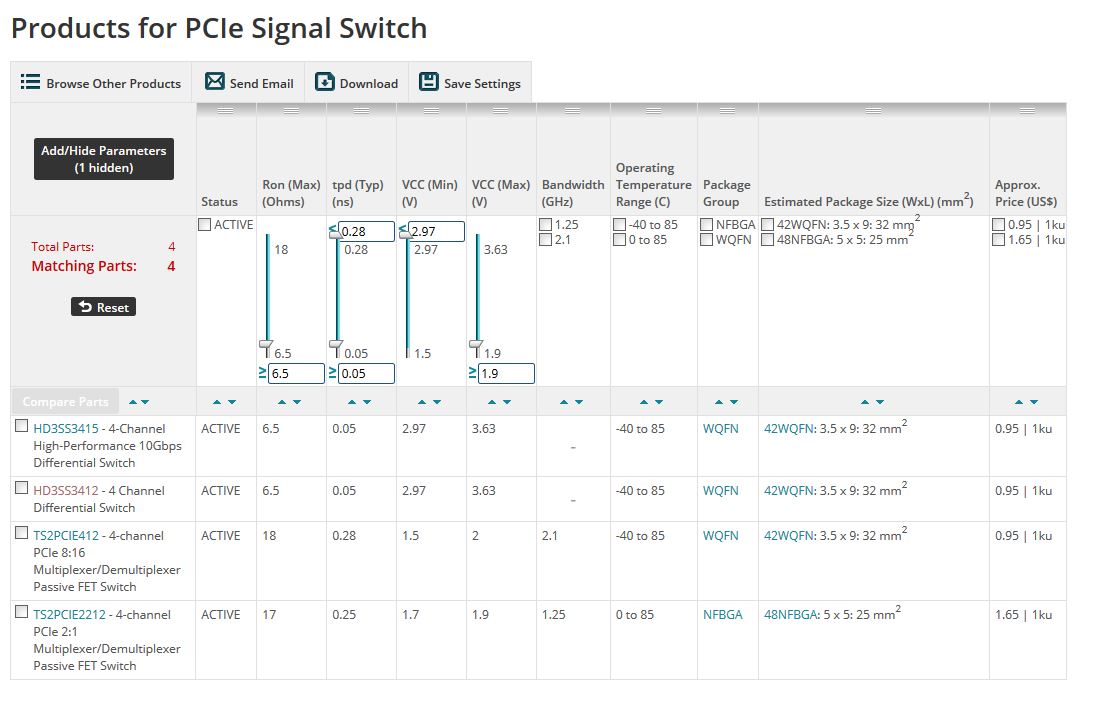Select the HD3SS3412 compare checkbox

click(22, 488)
